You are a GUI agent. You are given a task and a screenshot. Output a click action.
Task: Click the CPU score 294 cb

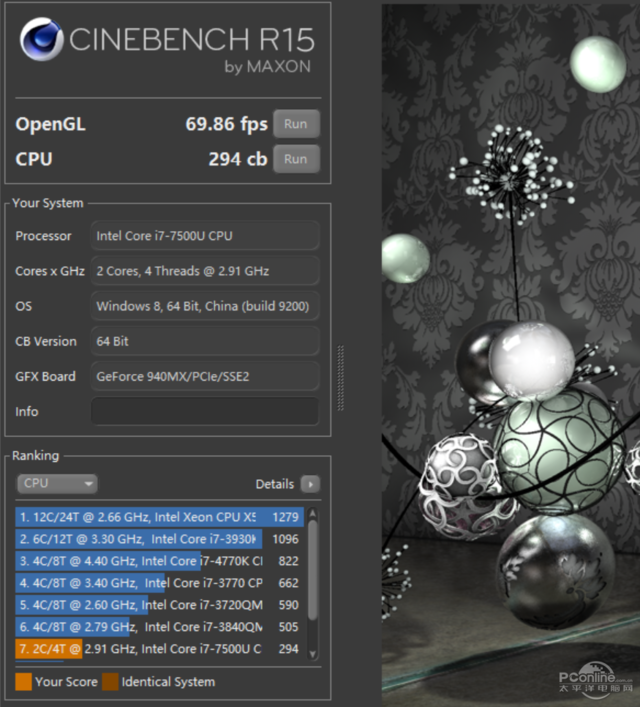click(x=238, y=159)
